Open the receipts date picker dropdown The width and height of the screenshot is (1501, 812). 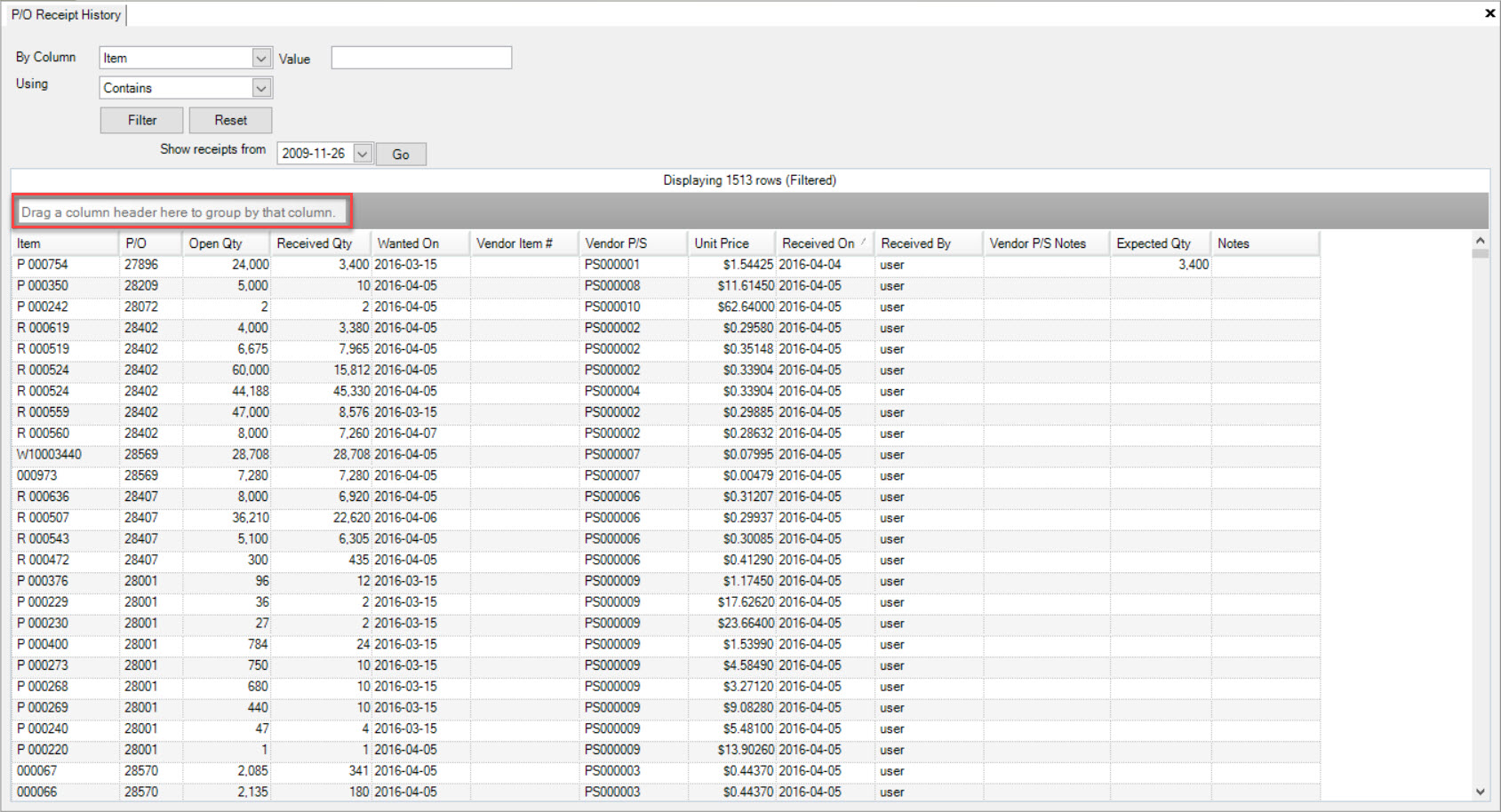pyautogui.click(x=363, y=154)
